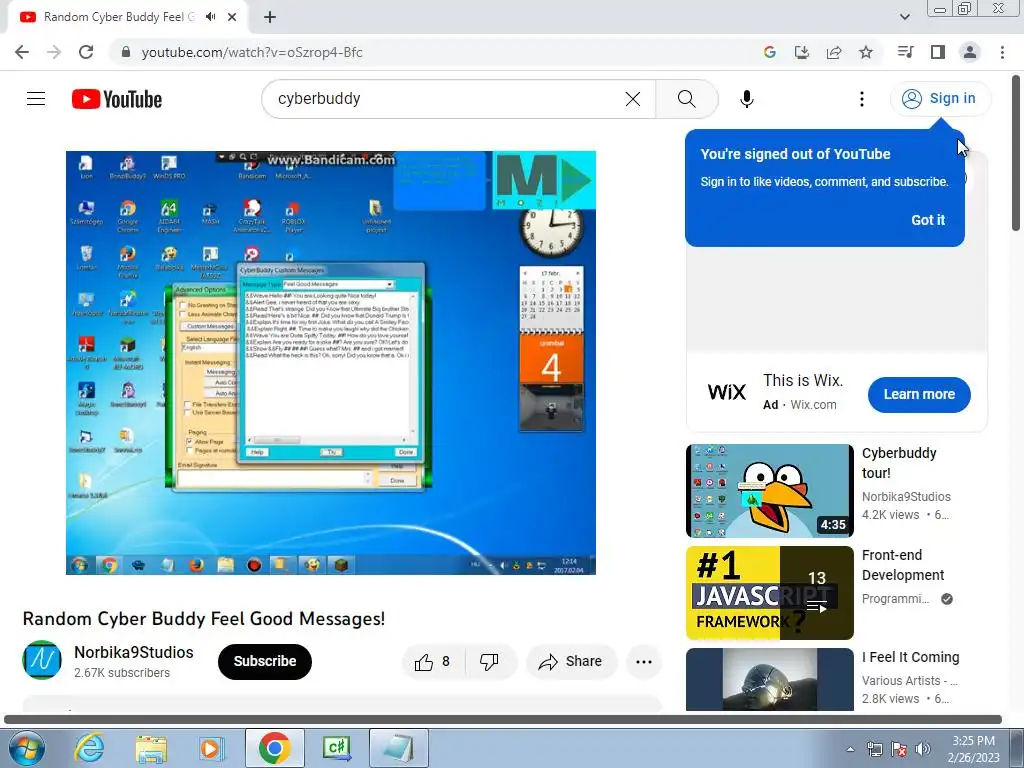The image size is (1024, 768).
Task: Open the Wix logo in ad
Action: [x=726, y=392]
